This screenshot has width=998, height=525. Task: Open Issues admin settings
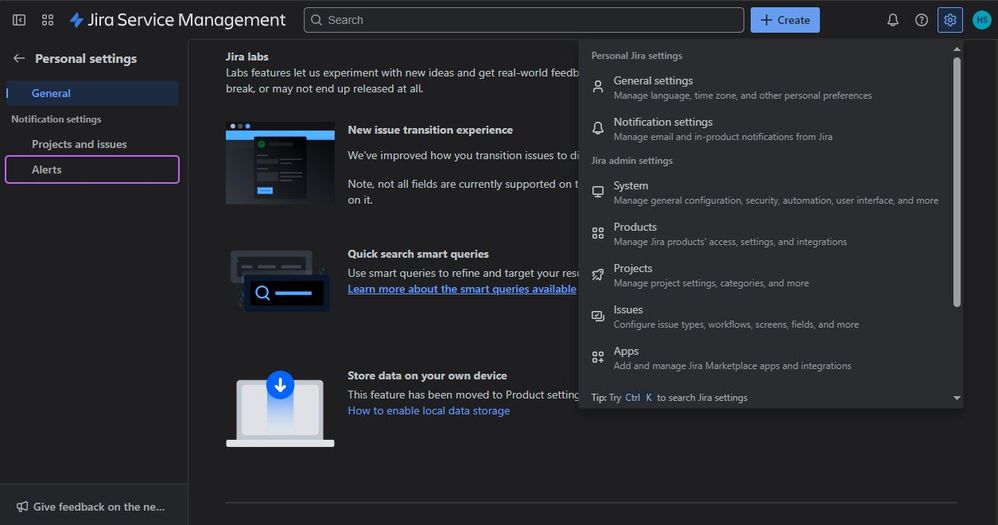[766, 316]
